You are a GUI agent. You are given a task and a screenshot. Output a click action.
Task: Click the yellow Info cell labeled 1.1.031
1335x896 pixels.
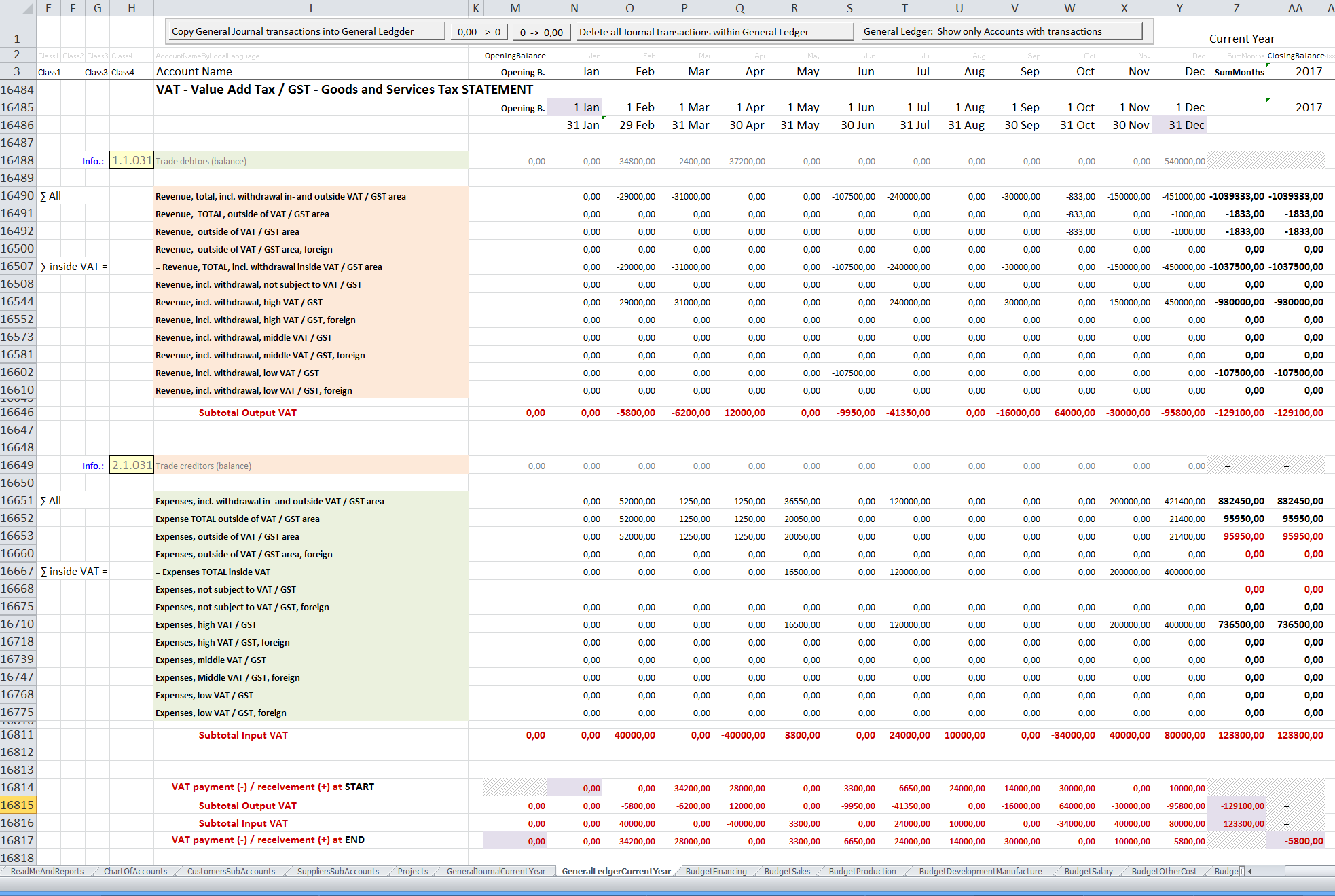[131, 161]
